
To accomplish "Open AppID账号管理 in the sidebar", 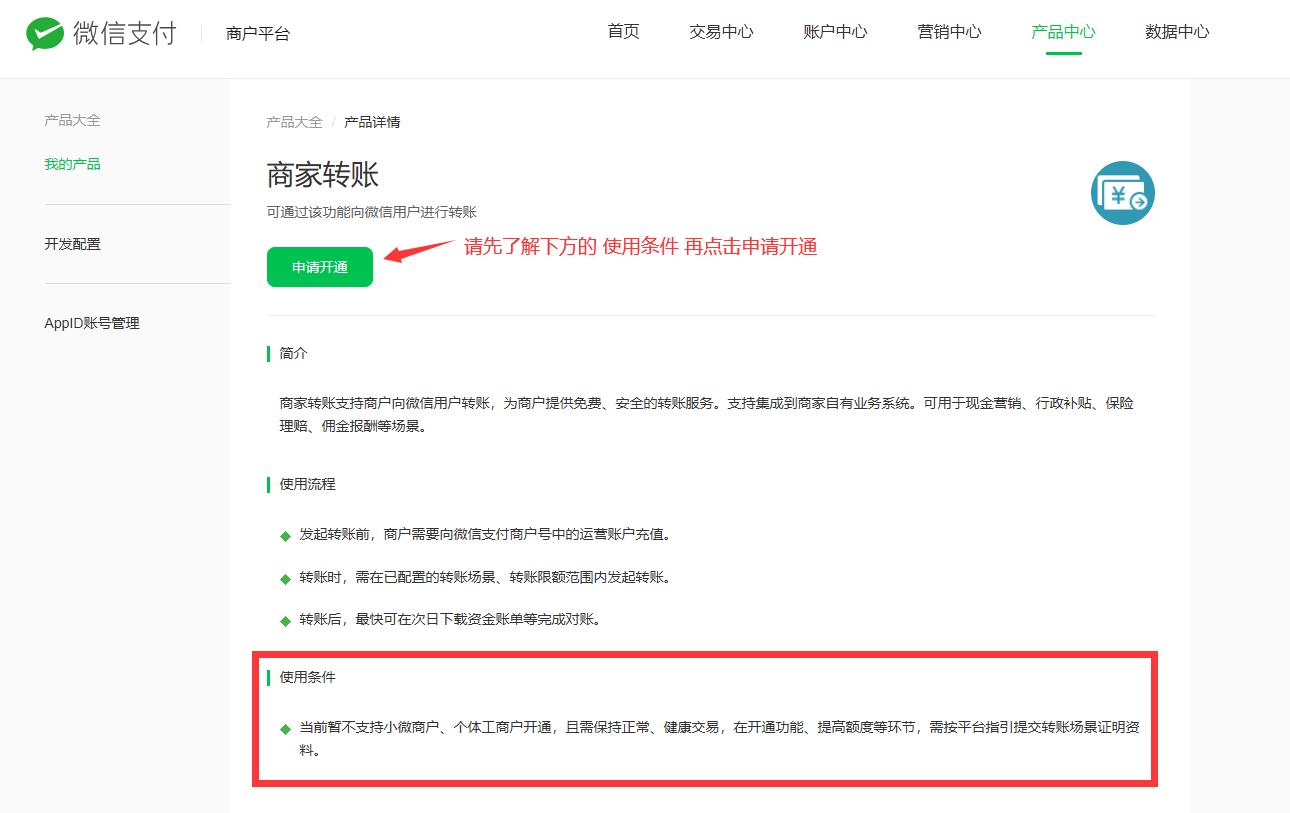I will click(x=92, y=323).
